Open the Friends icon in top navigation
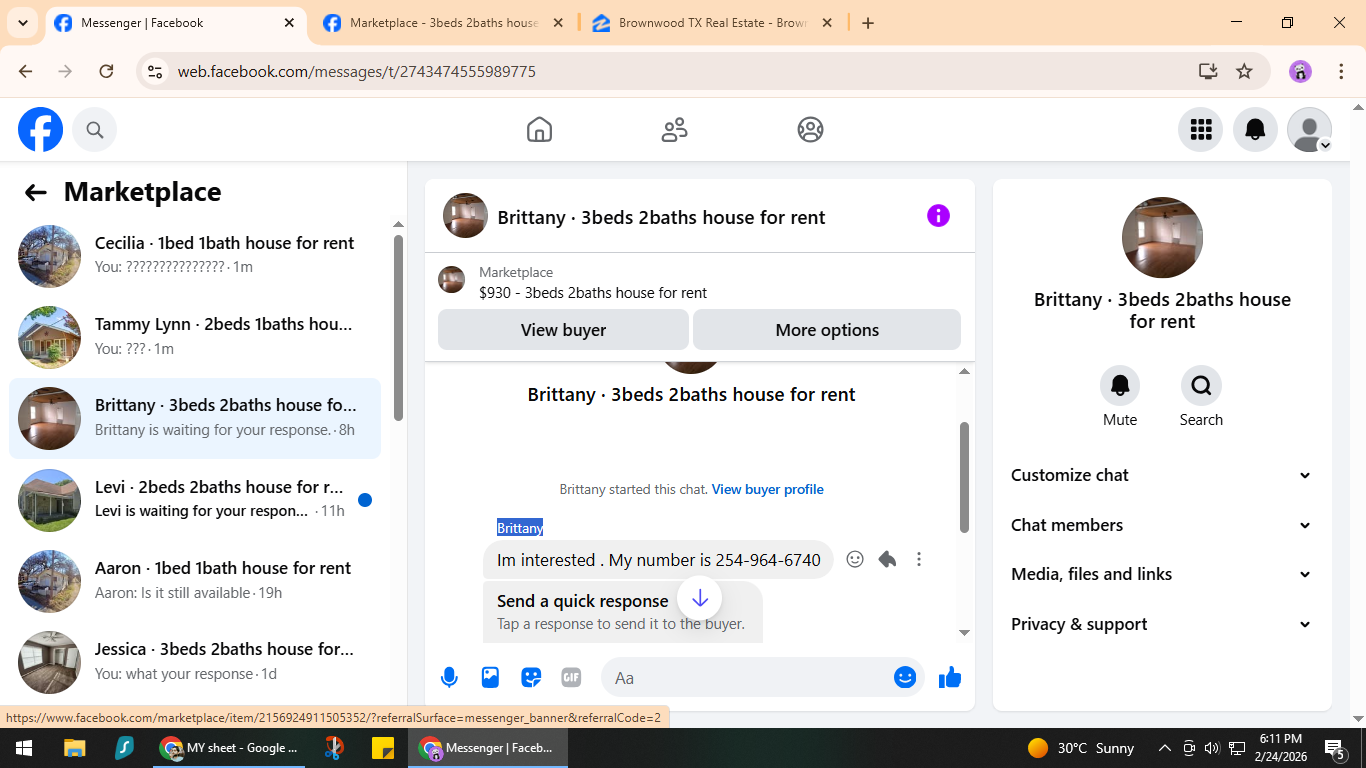Viewport: 1366px width, 768px height. coord(675,130)
